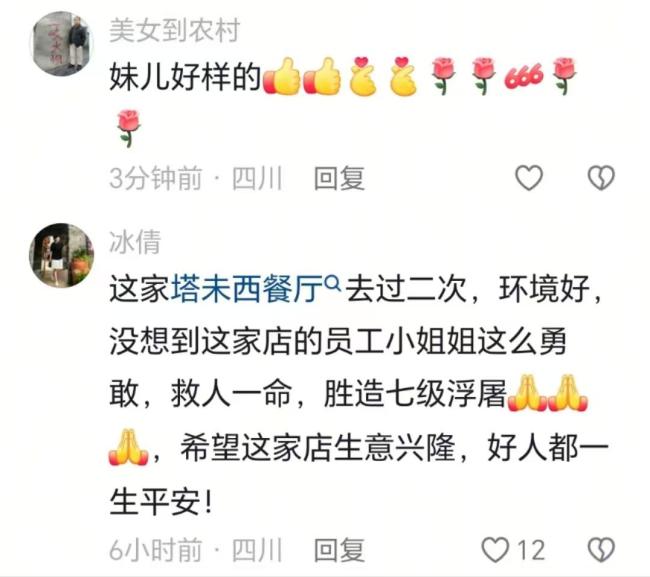650x577 pixels.
Task: Open 冰倩's profile avatar
Action: (62, 255)
